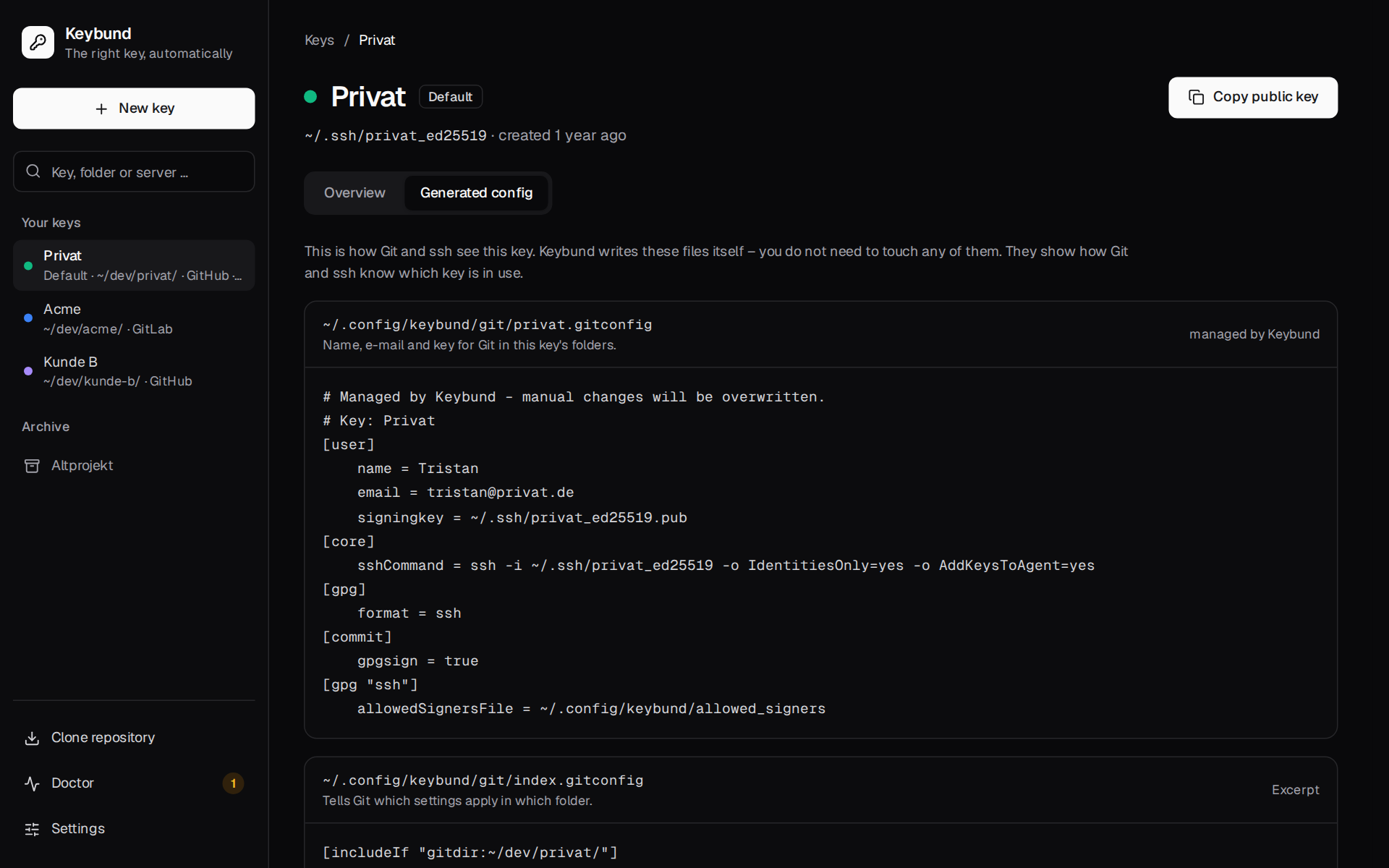Open archived Altprojekt key

tap(134, 466)
